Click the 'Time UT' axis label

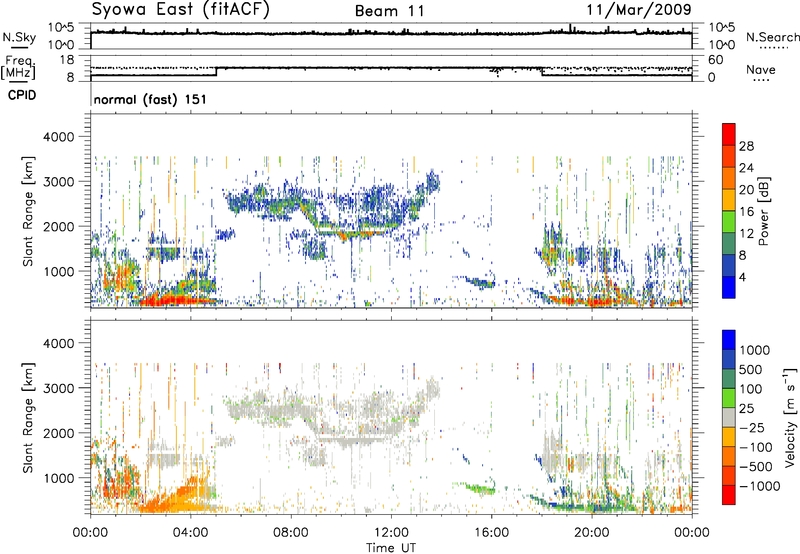391,548
